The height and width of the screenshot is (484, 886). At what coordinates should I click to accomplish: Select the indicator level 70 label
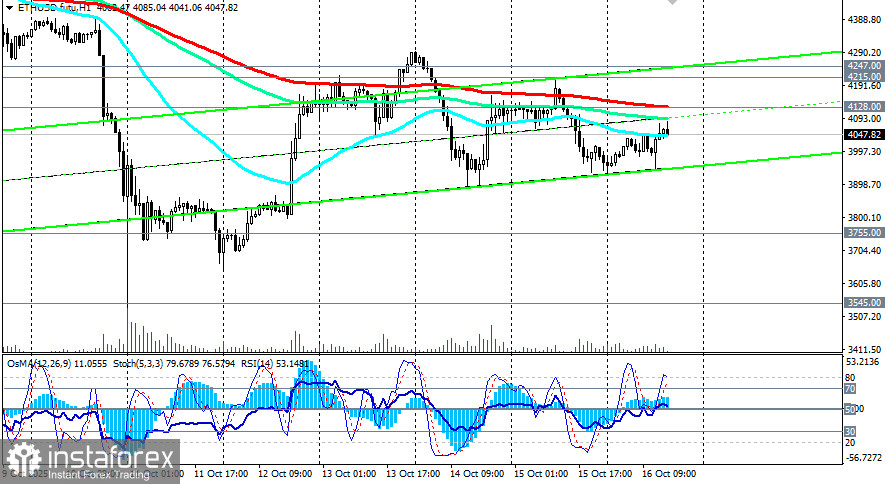(x=850, y=389)
